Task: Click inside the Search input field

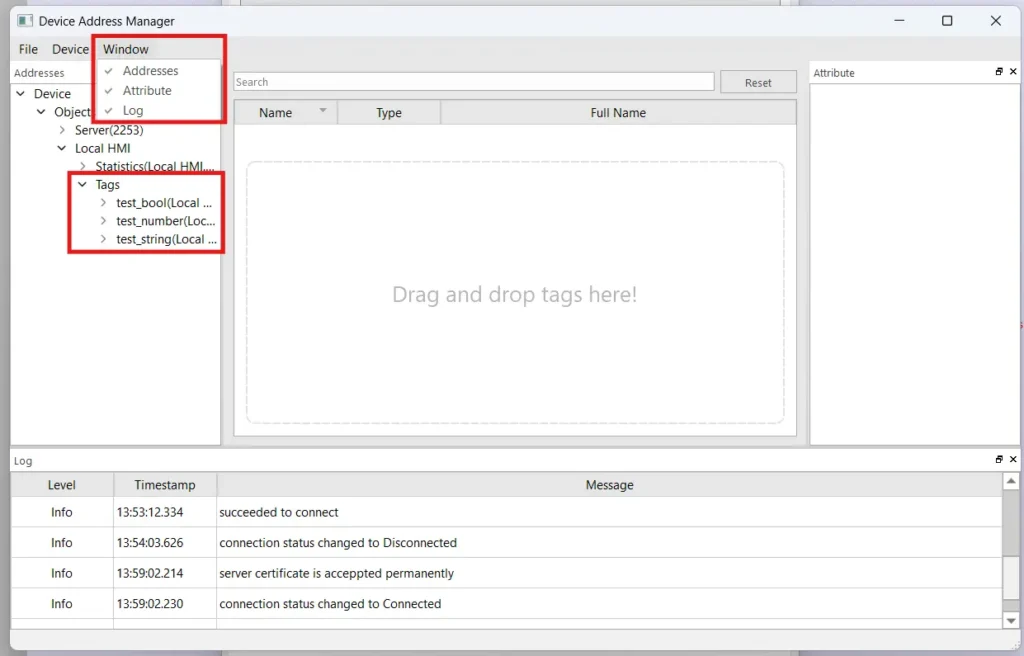Action: pyautogui.click(x=470, y=81)
